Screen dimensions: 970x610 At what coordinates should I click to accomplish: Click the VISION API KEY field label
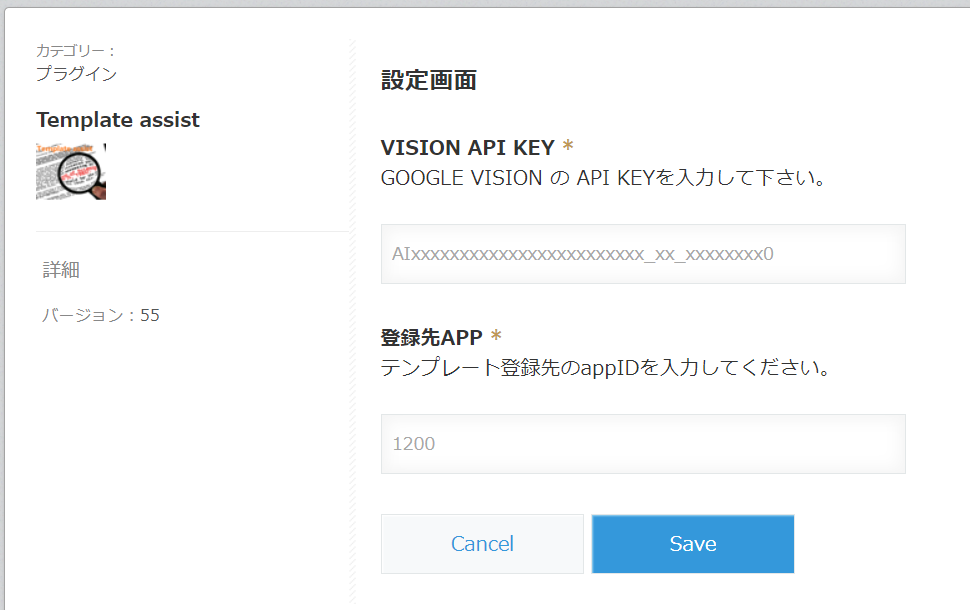coord(467,148)
